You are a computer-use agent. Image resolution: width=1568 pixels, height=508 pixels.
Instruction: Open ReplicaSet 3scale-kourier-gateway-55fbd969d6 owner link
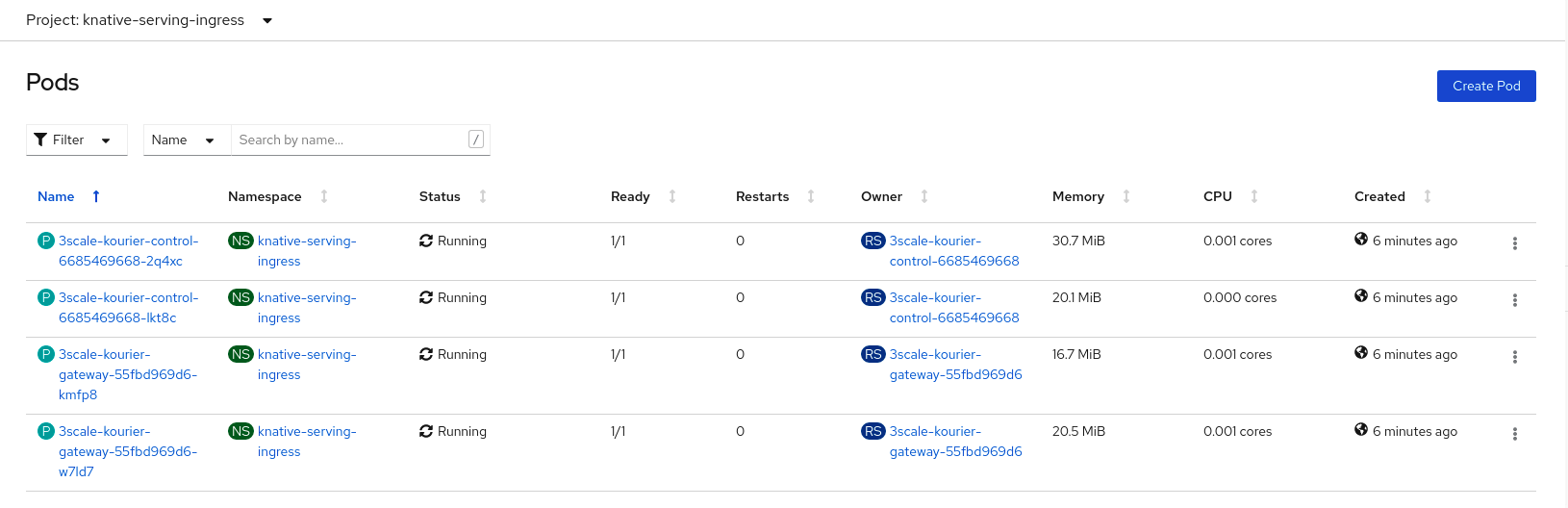(954, 365)
